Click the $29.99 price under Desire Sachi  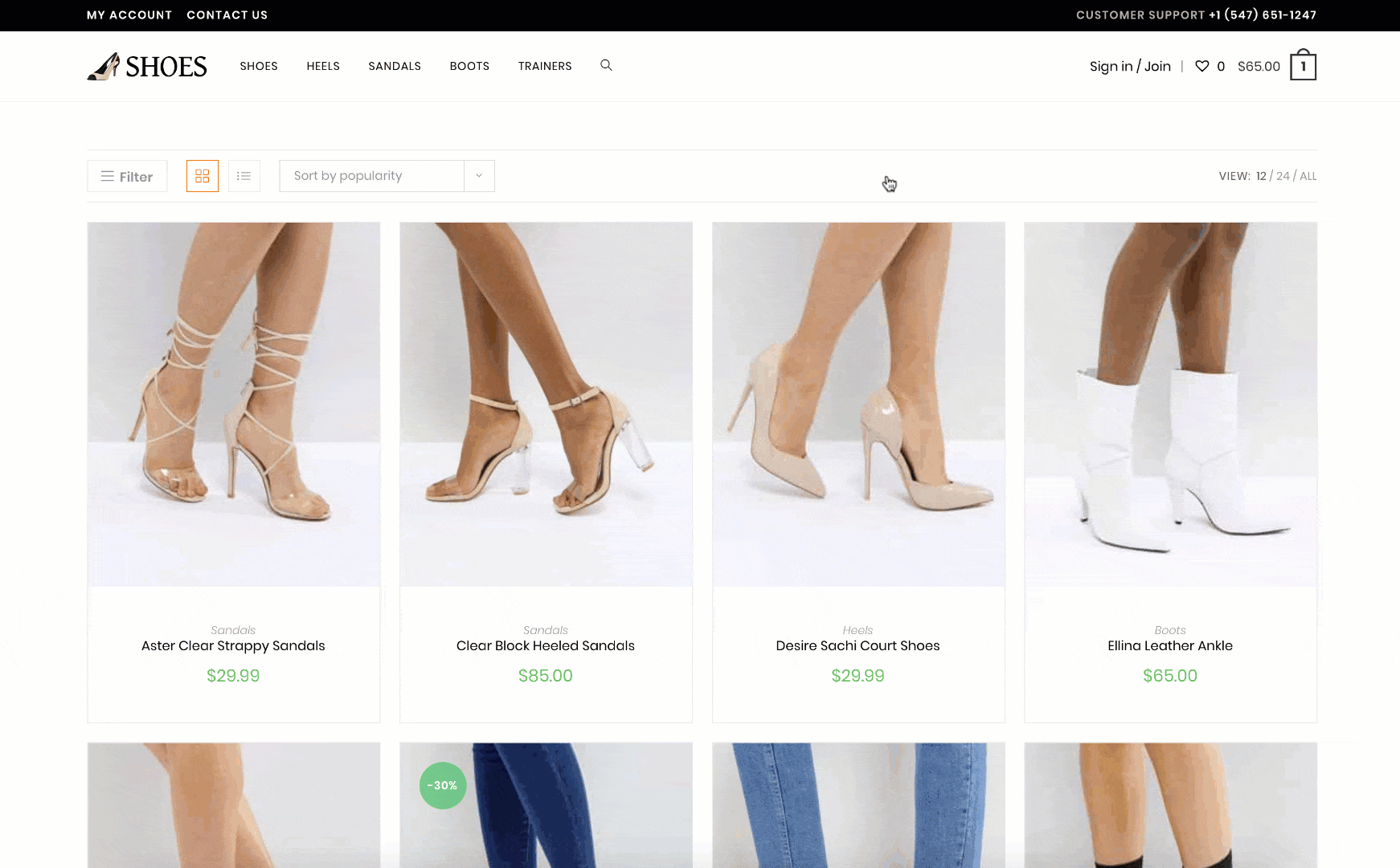pos(858,676)
